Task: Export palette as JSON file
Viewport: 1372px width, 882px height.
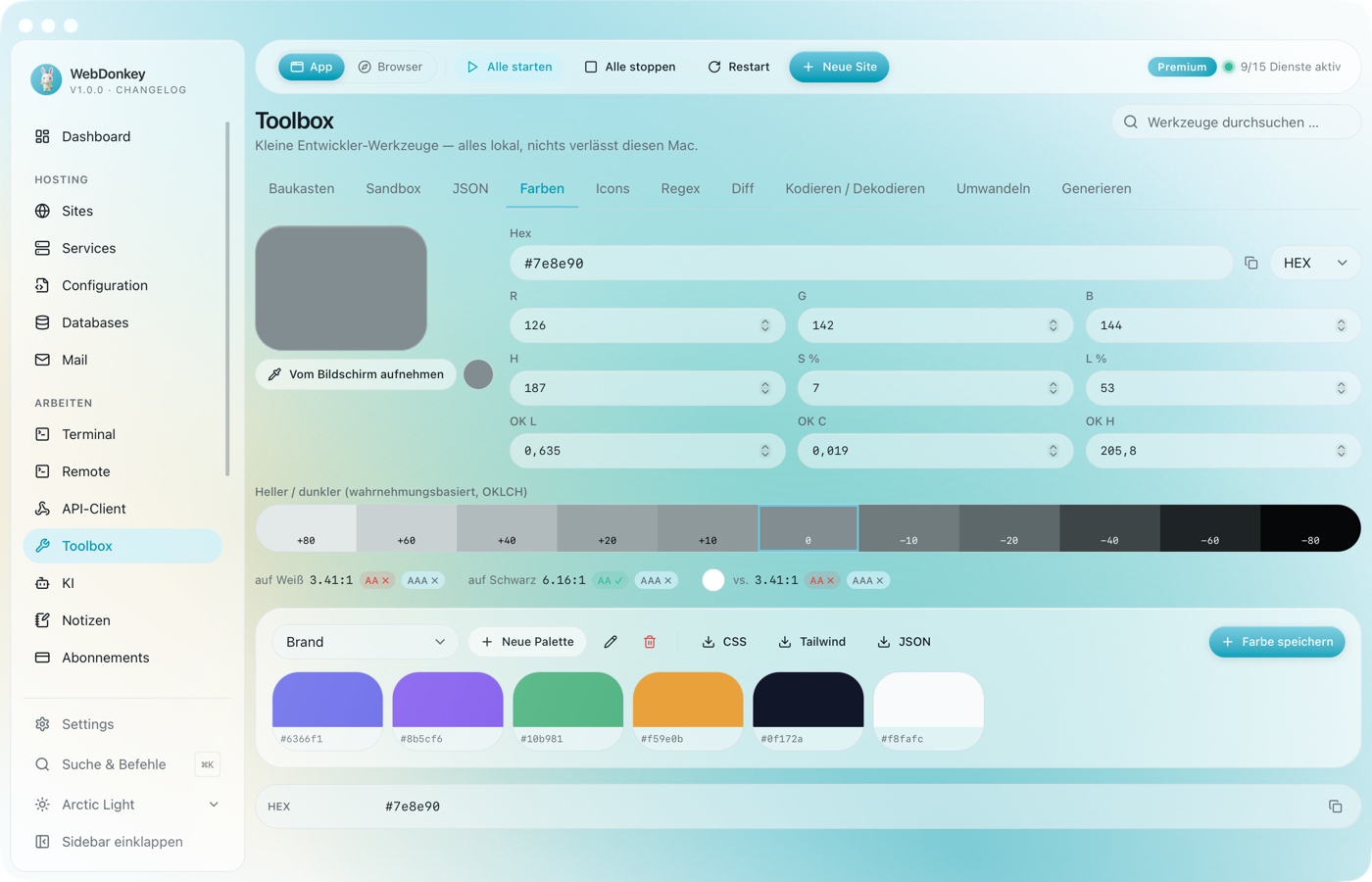Action: click(x=904, y=642)
